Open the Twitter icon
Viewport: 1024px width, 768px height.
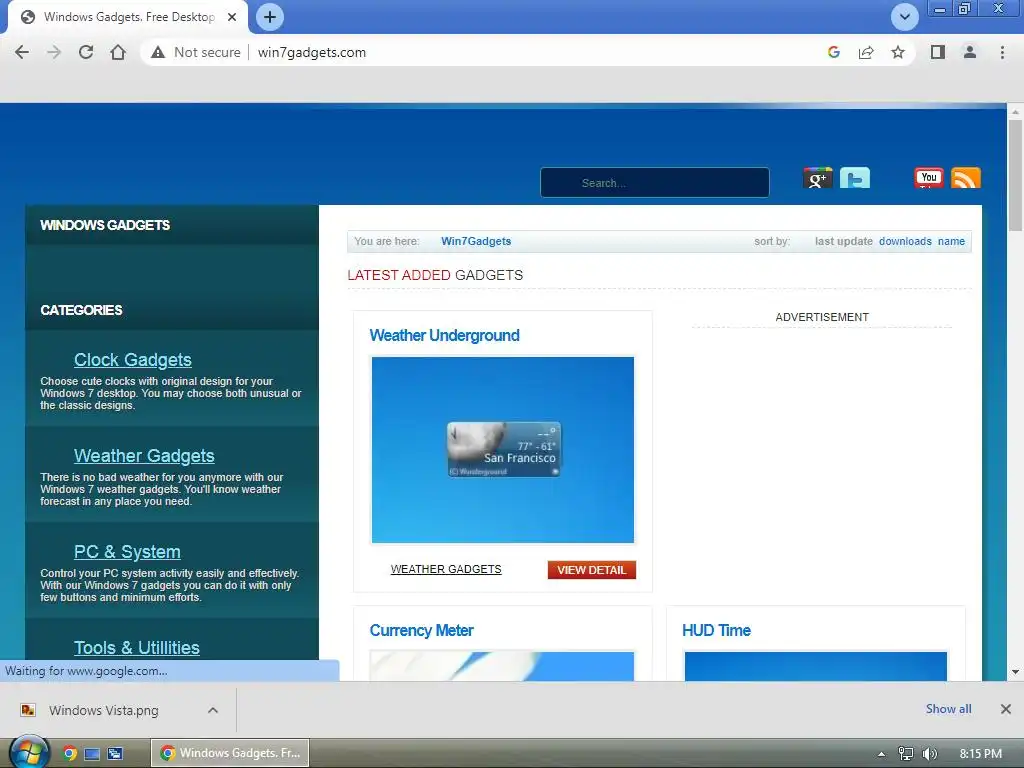(x=854, y=178)
